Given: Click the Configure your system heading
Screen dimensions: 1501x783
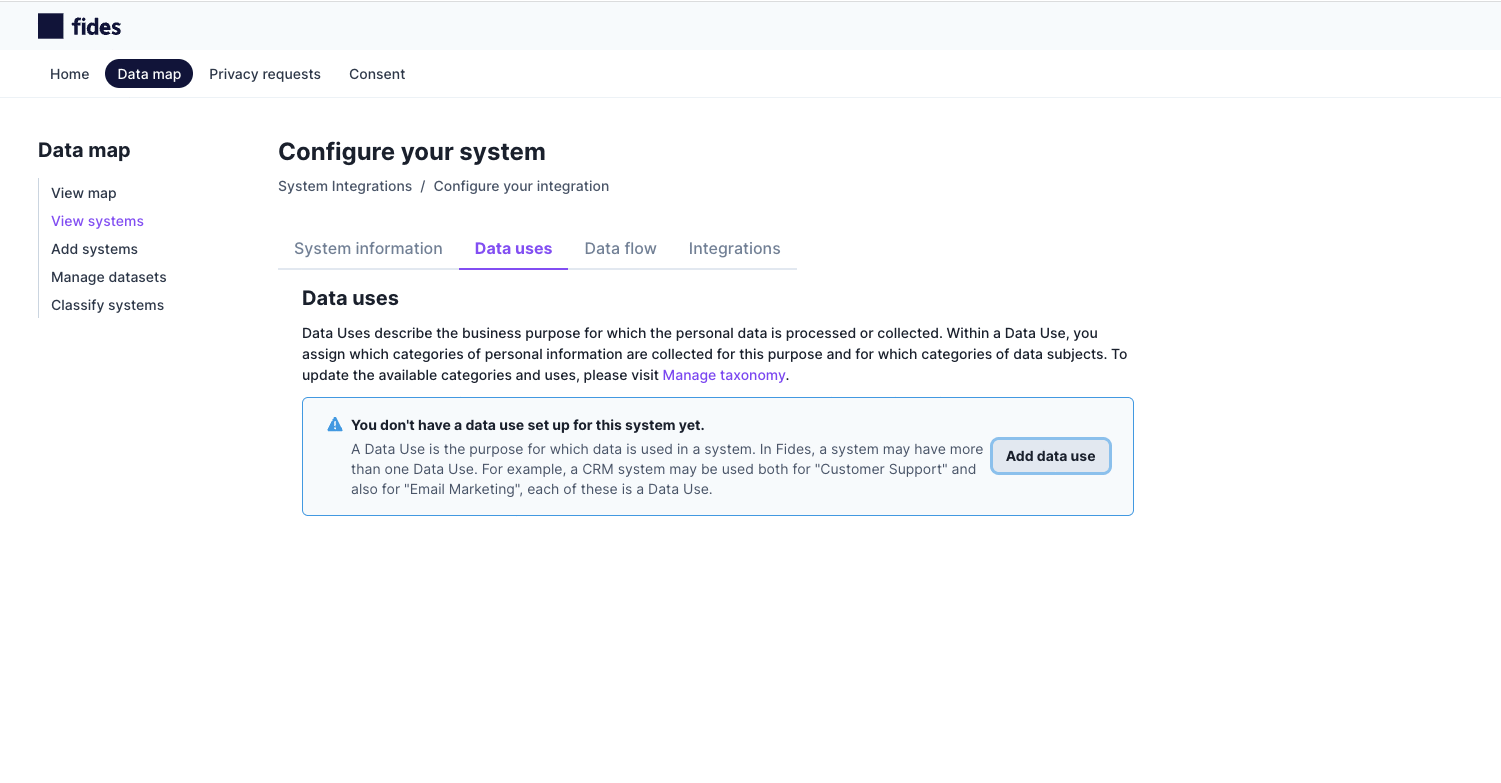Looking at the screenshot, I should 412,152.
